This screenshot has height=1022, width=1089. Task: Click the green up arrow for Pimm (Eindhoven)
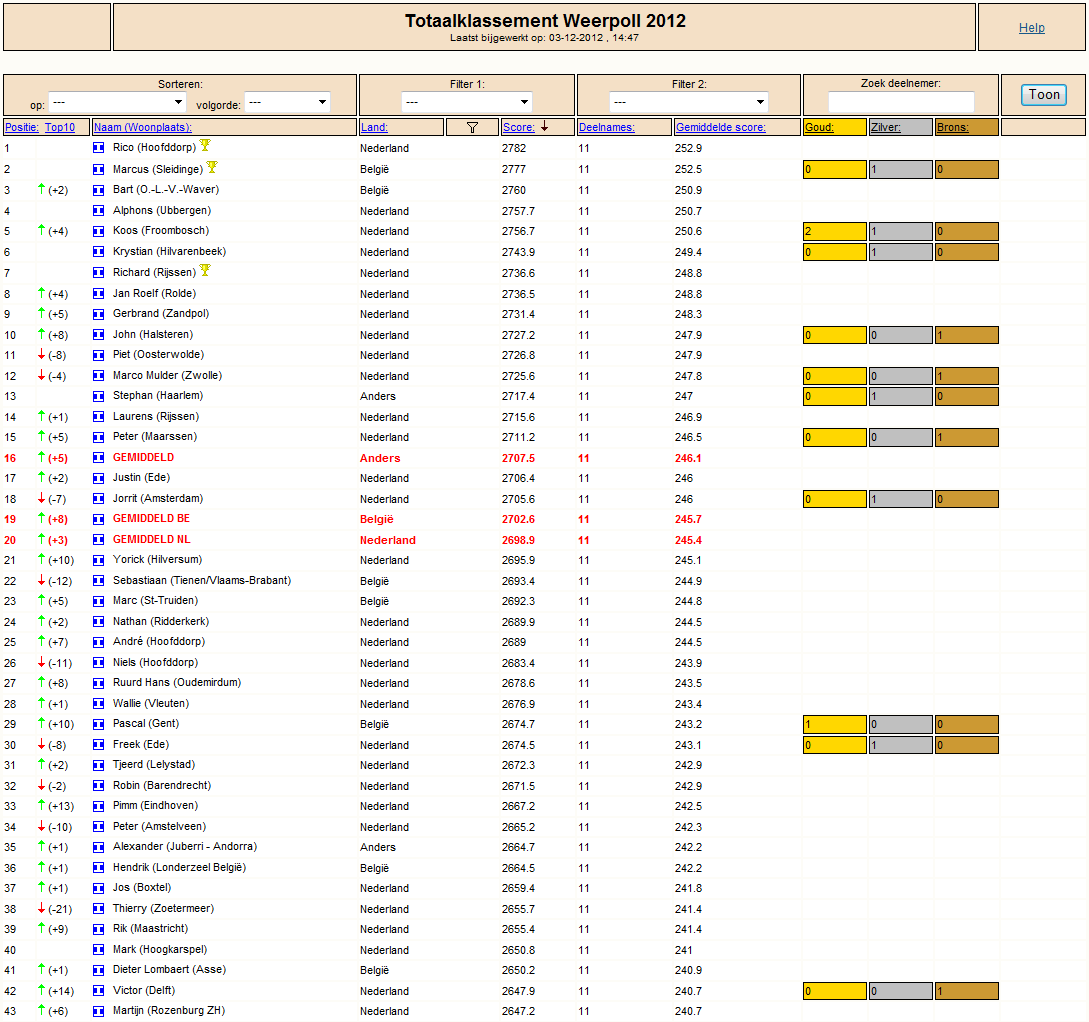tap(42, 805)
